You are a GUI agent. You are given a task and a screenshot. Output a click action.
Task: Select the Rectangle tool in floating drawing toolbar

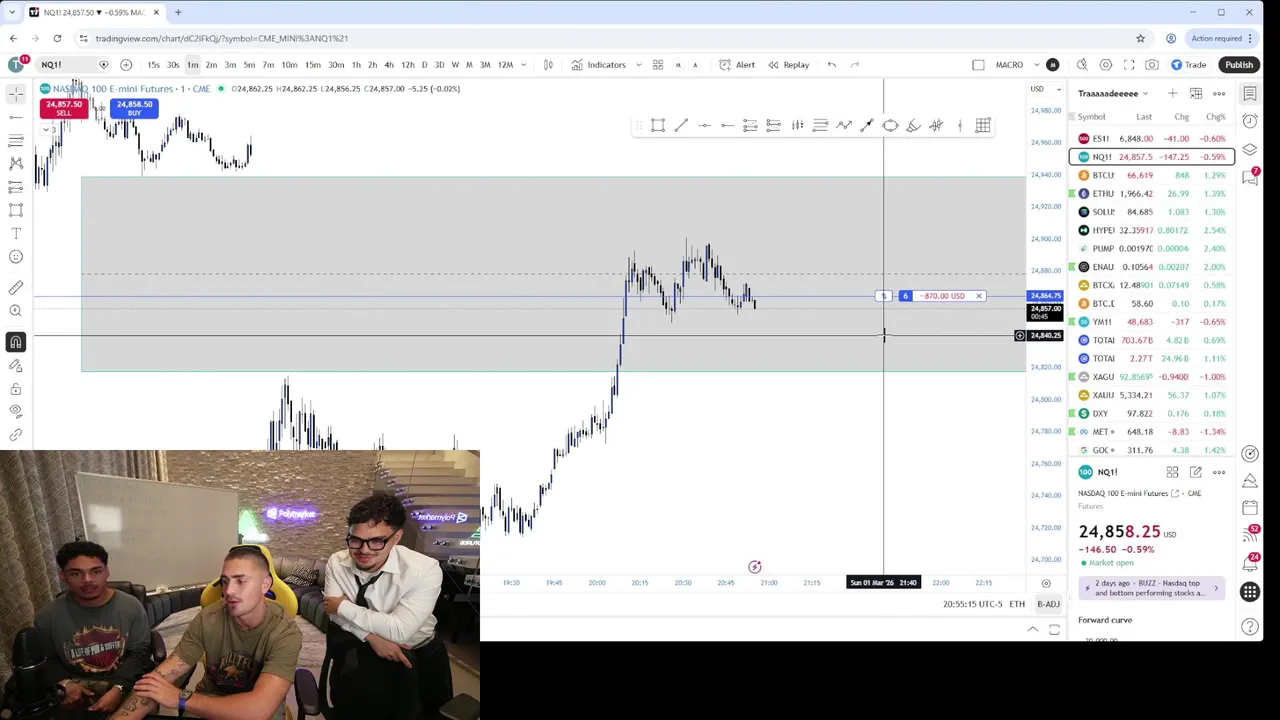[x=658, y=125]
